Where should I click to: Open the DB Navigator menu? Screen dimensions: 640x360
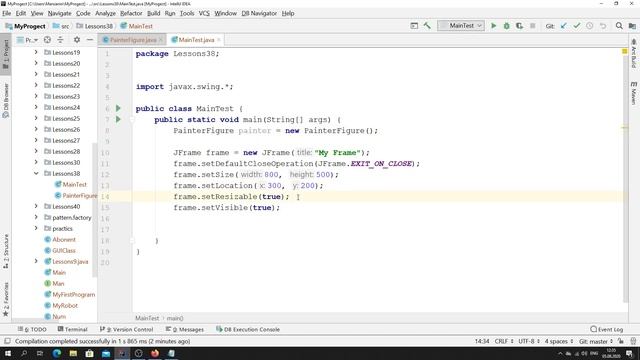click(x=259, y=13)
